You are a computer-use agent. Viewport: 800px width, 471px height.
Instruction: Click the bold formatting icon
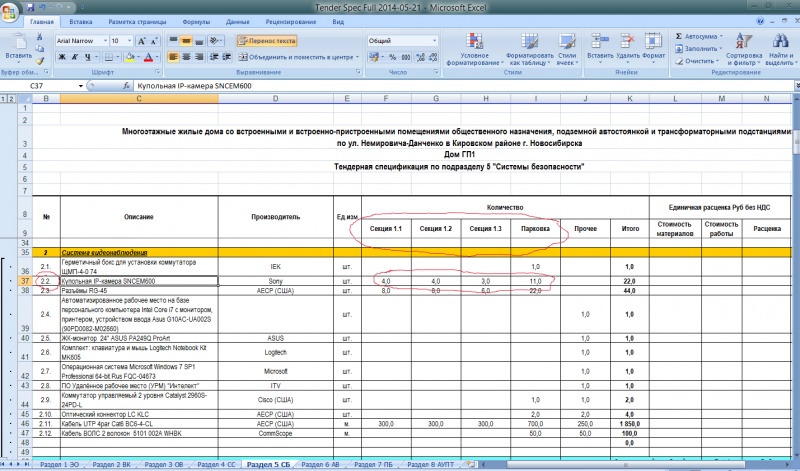(x=61, y=58)
